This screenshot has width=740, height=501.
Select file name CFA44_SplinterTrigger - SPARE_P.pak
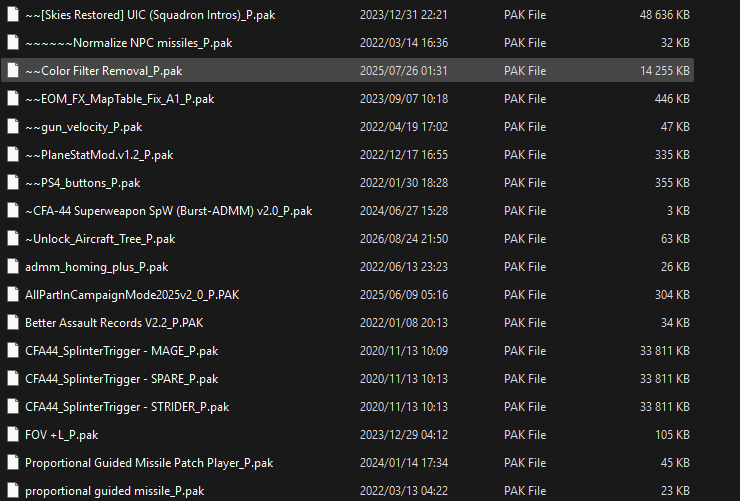[x=122, y=379]
